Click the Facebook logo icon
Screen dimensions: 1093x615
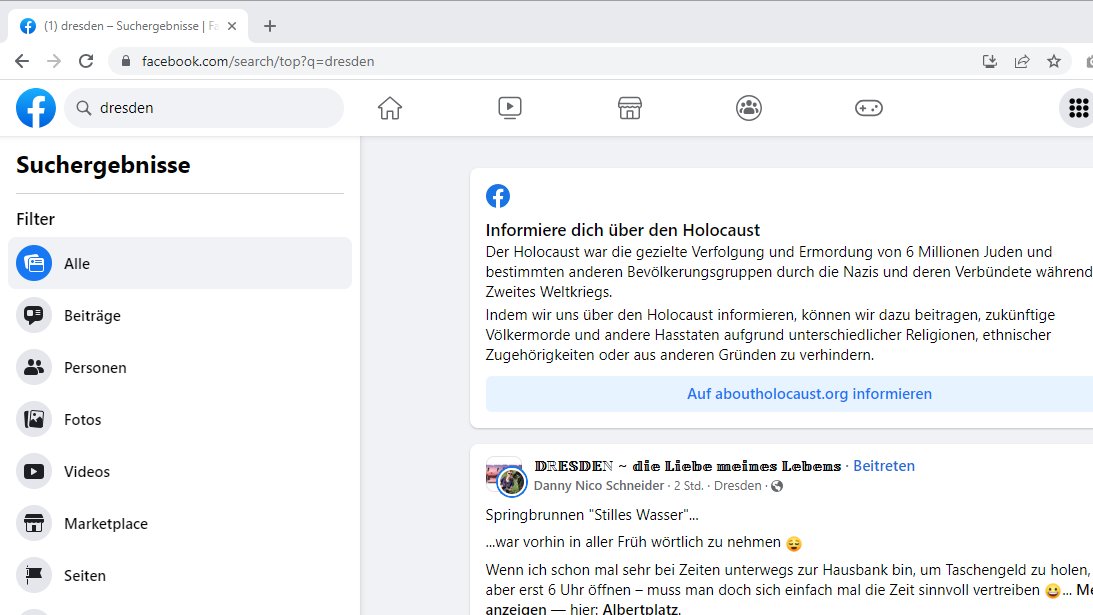36,108
